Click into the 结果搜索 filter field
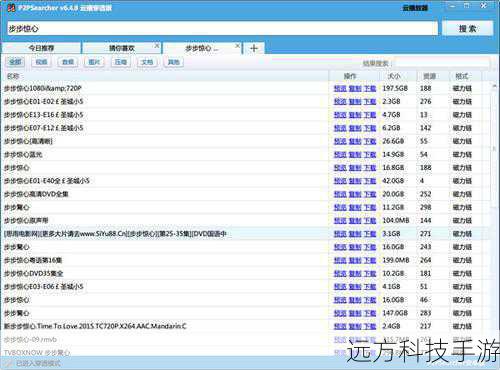The image size is (500, 370). (x=442, y=63)
